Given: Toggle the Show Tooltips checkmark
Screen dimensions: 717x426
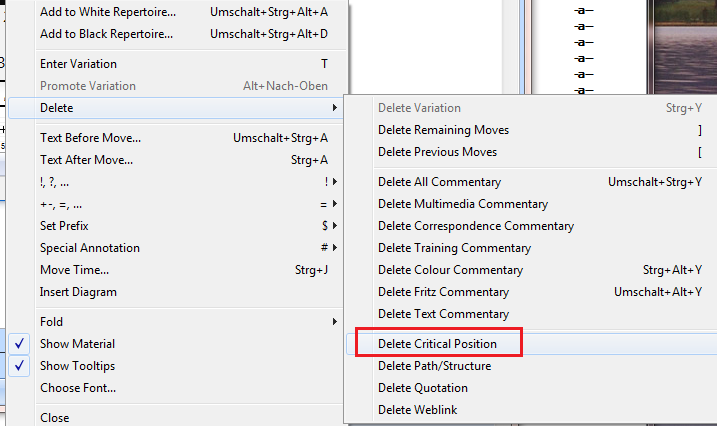Looking at the screenshot, I should (20, 366).
